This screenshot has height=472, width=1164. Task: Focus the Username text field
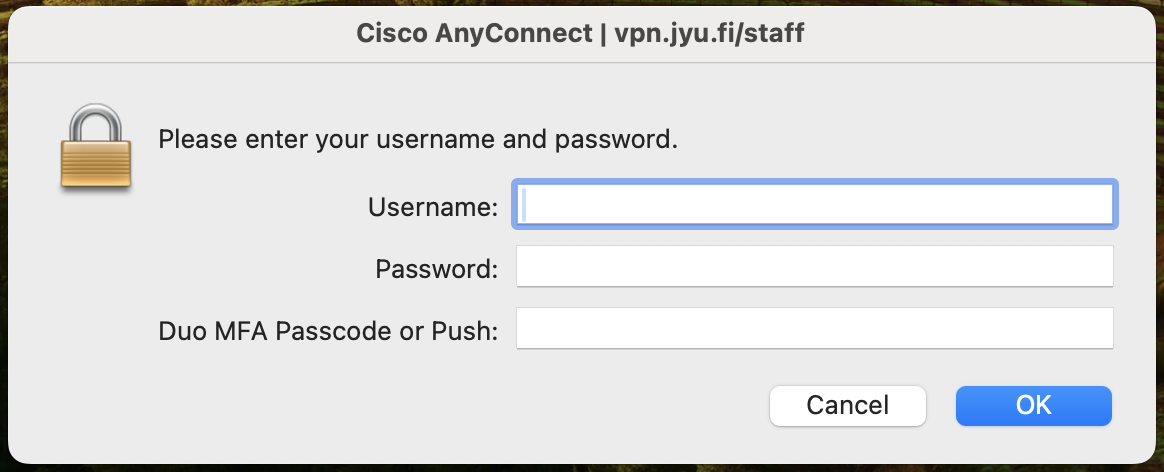tap(814, 206)
